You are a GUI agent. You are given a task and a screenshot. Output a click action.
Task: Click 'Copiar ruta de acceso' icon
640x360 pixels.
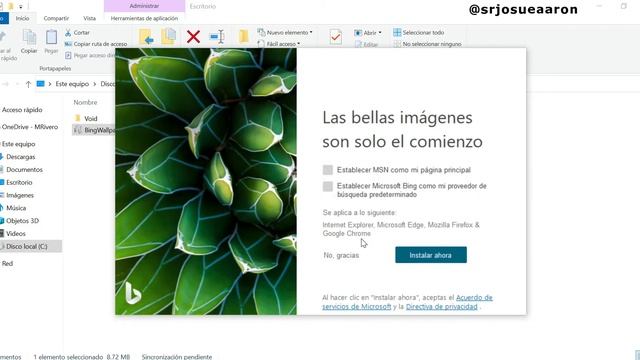click(68, 44)
